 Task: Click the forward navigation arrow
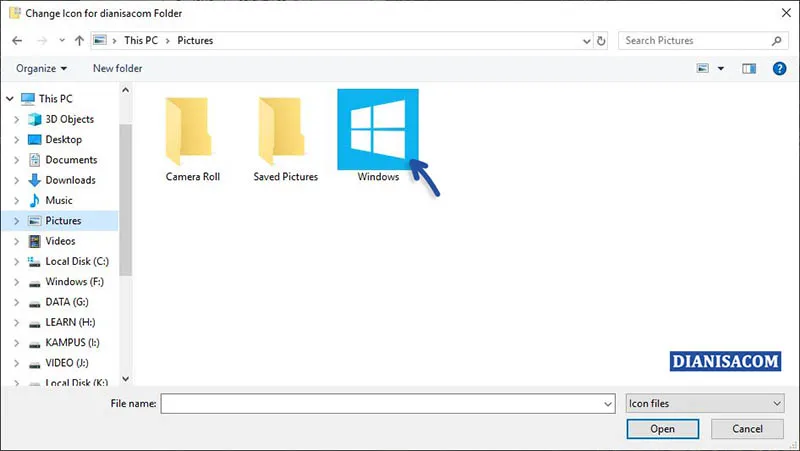point(42,40)
